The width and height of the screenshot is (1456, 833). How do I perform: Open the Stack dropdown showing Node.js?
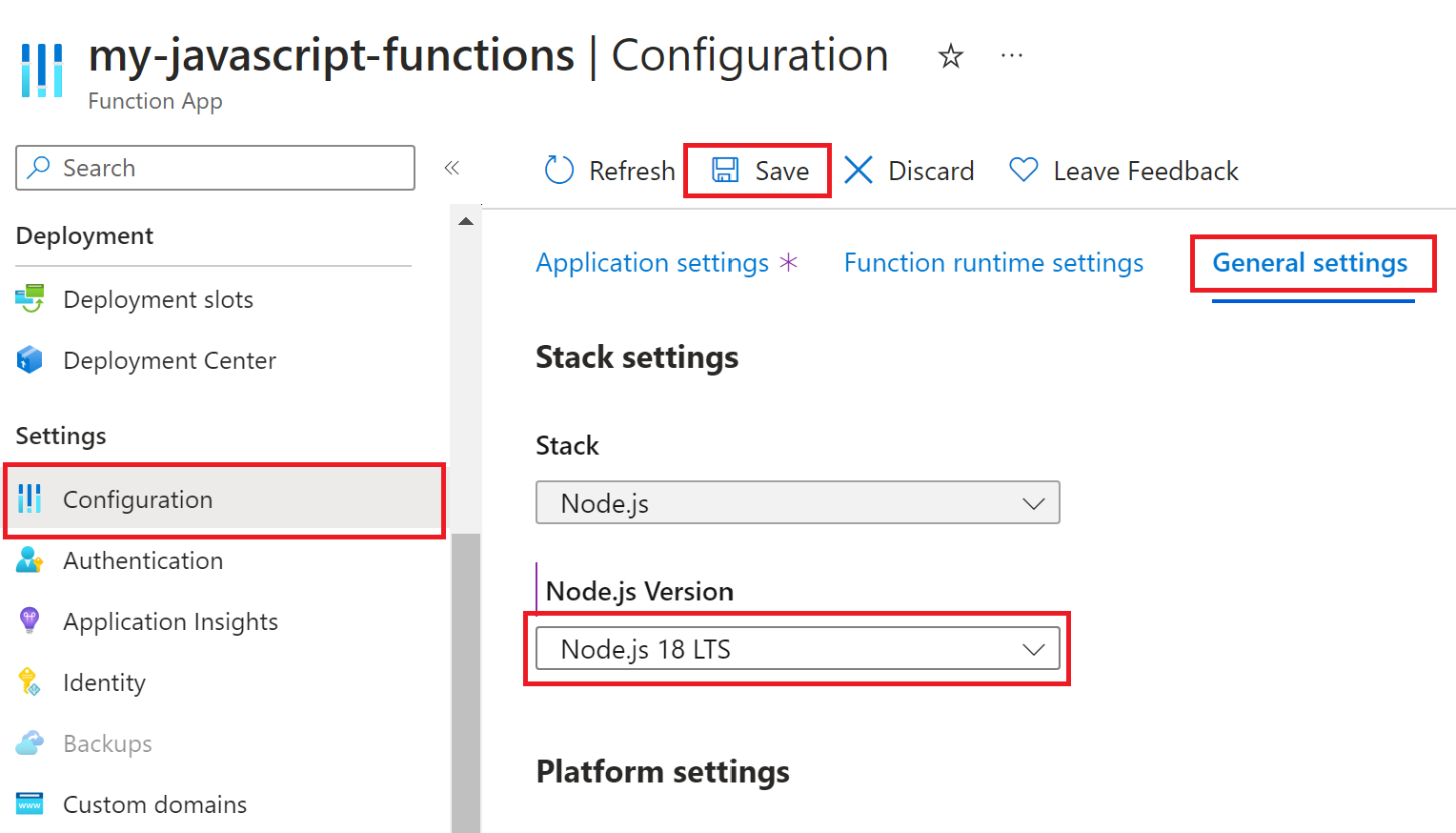tap(798, 502)
